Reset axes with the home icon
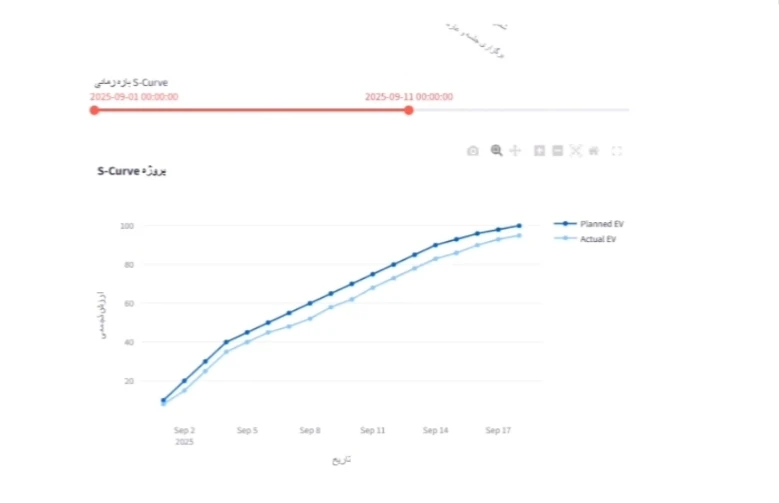 pyautogui.click(x=593, y=151)
